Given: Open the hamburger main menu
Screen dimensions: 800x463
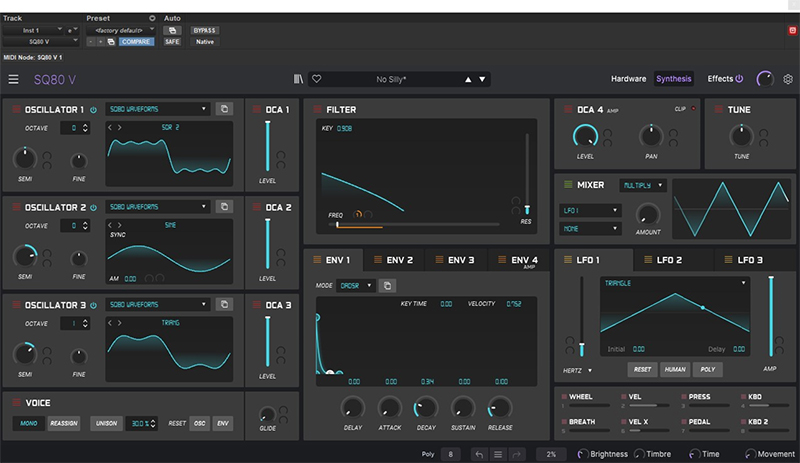Looking at the screenshot, I should click(x=13, y=79).
